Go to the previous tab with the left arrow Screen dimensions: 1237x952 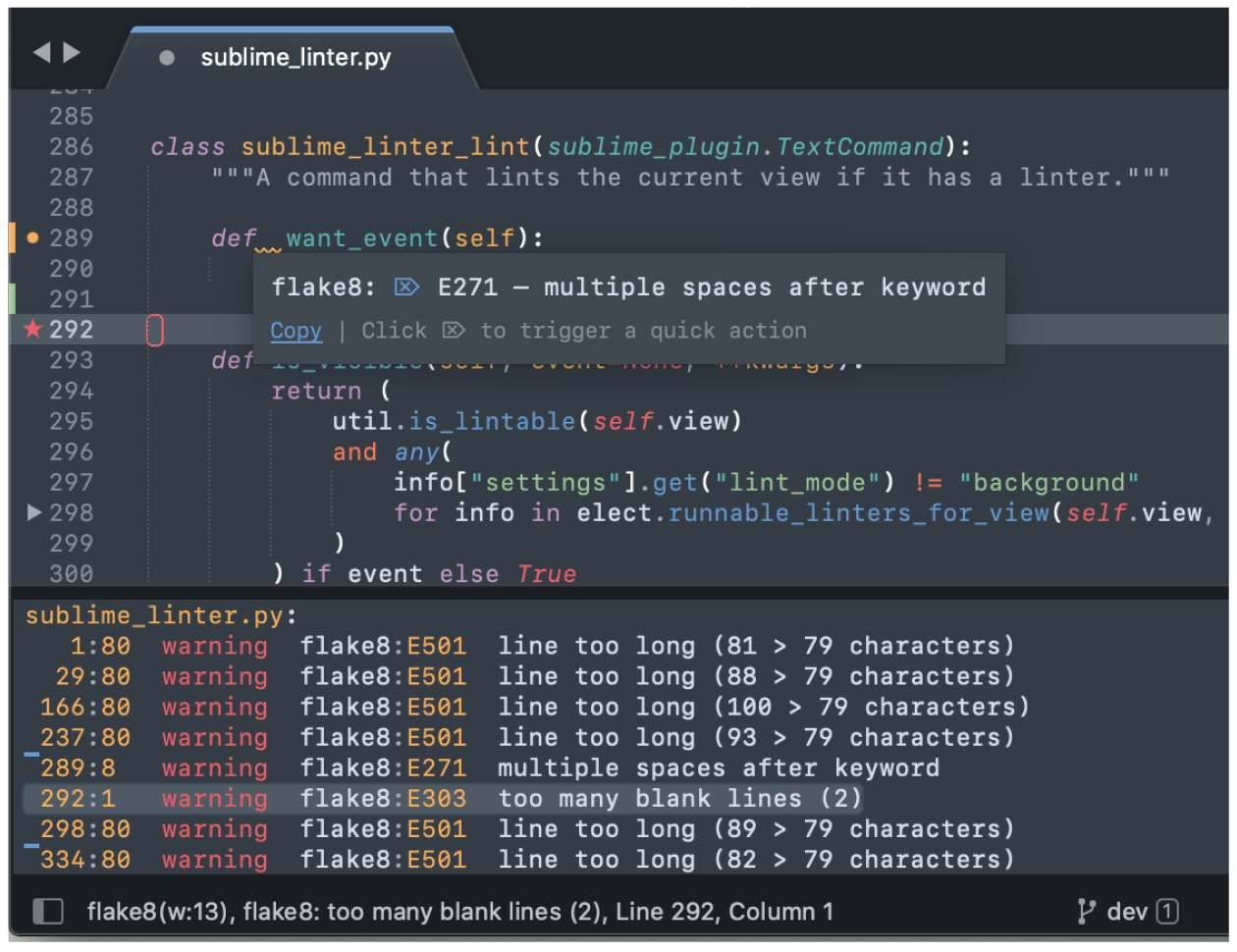tap(41, 53)
